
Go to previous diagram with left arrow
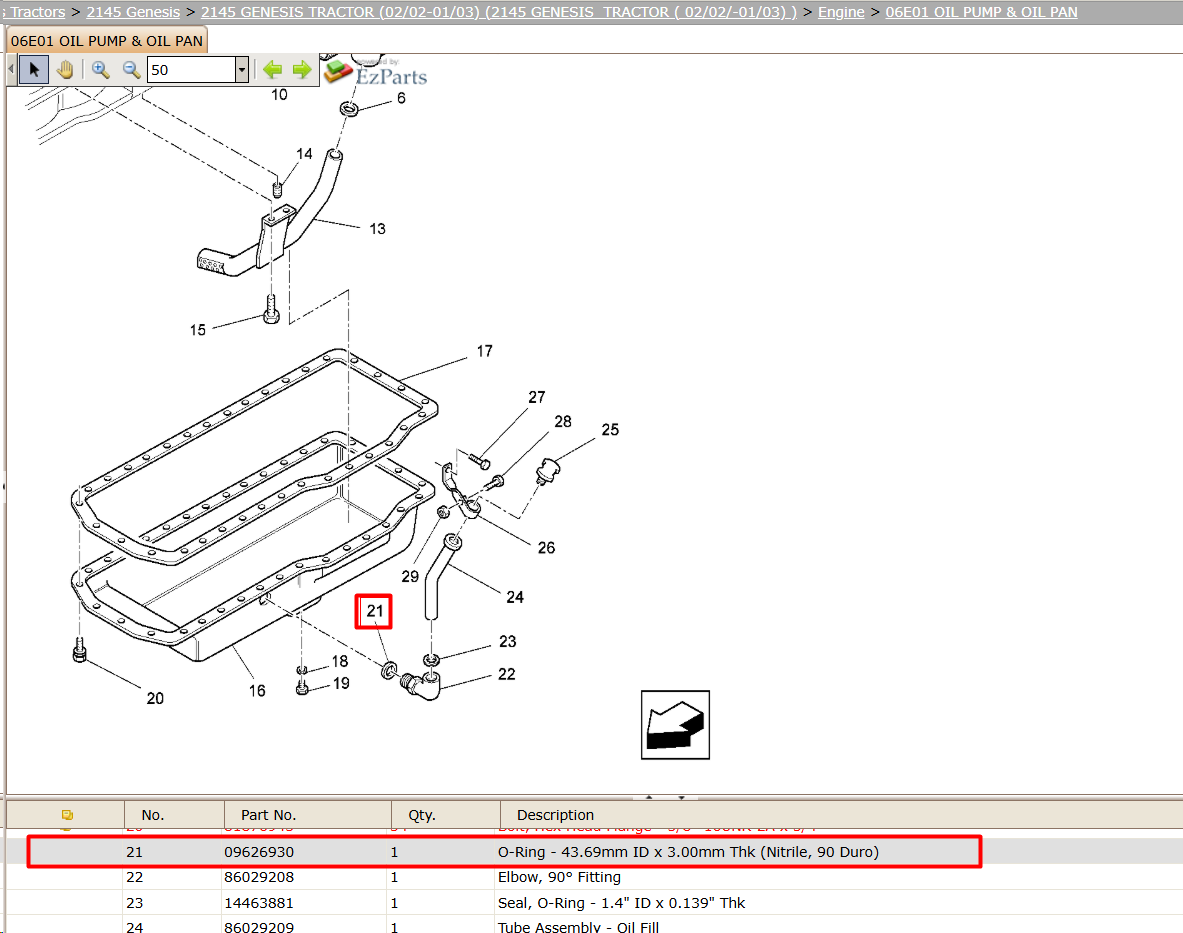(272, 70)
